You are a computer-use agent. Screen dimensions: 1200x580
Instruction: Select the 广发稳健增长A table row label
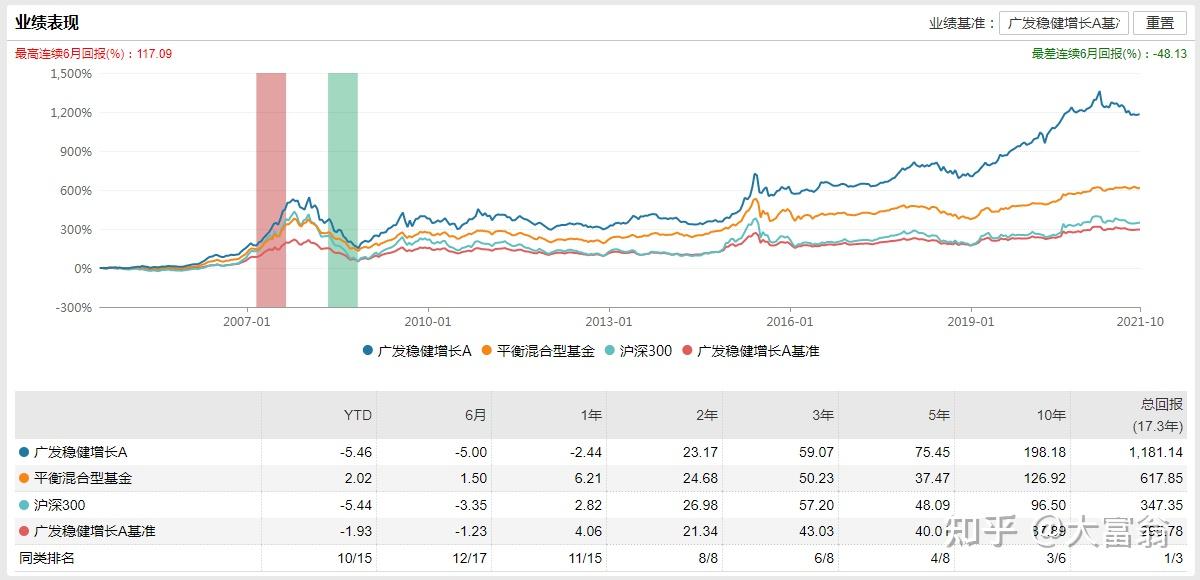coord(80,452)
